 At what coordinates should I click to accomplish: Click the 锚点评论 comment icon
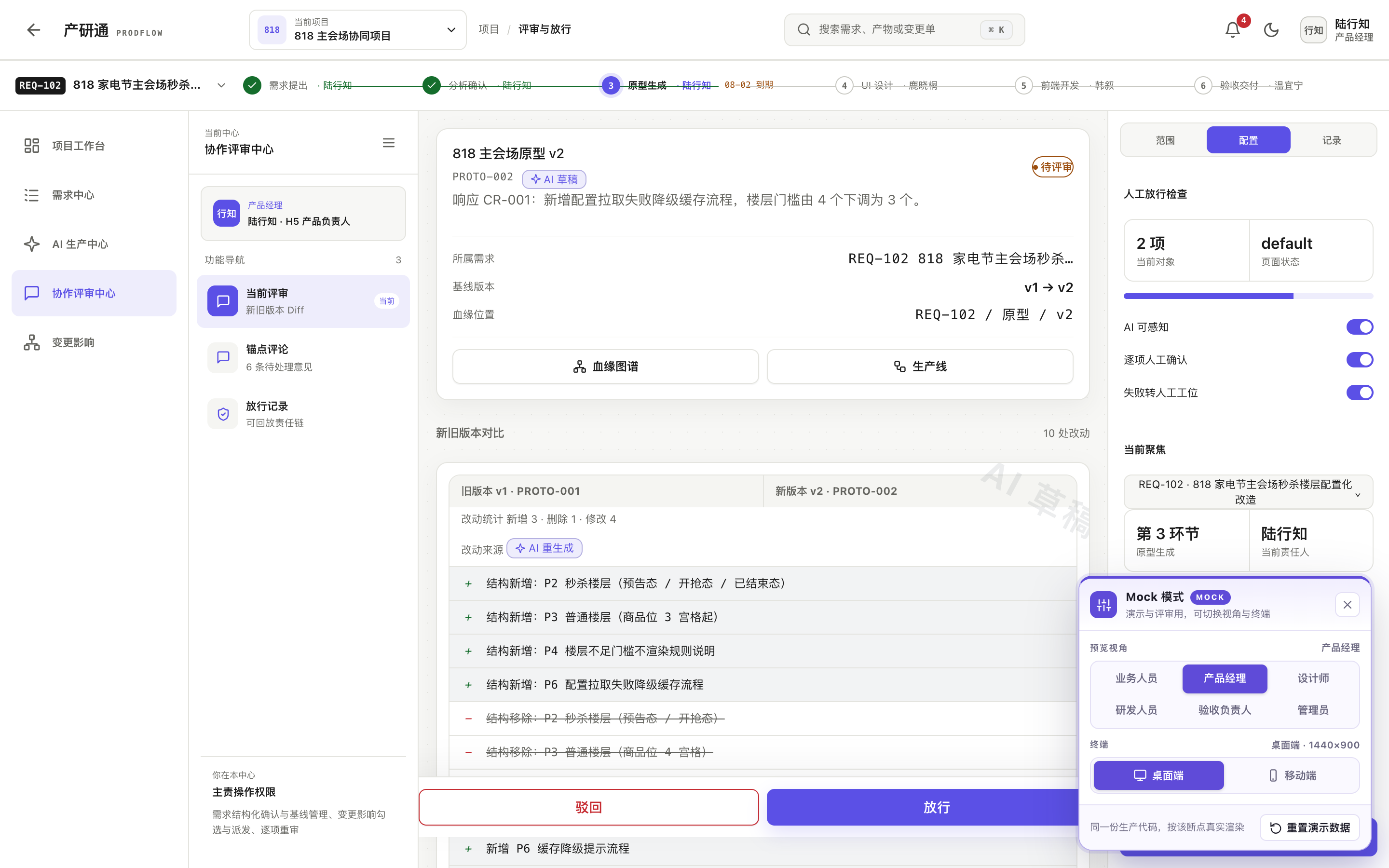[223, 357]
